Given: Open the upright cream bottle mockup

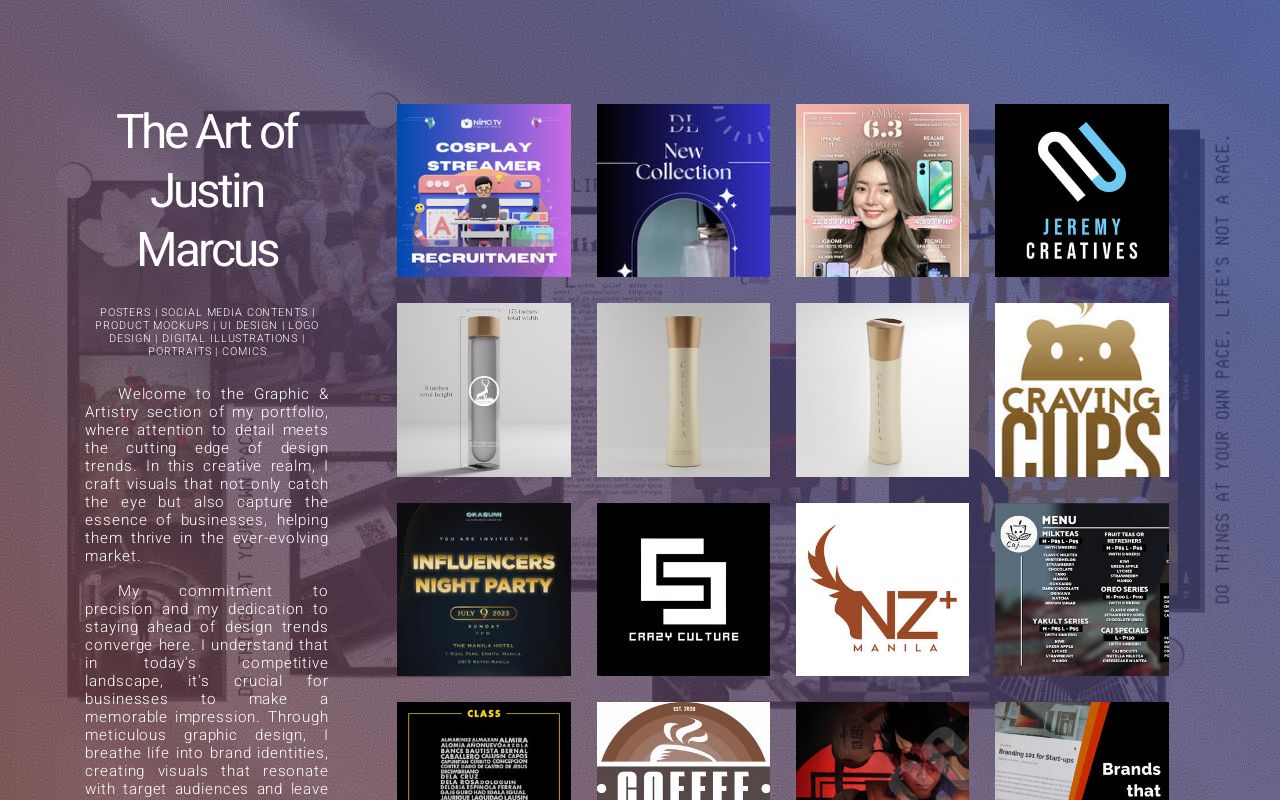Looking at the screenshot, I should point(683,390).
